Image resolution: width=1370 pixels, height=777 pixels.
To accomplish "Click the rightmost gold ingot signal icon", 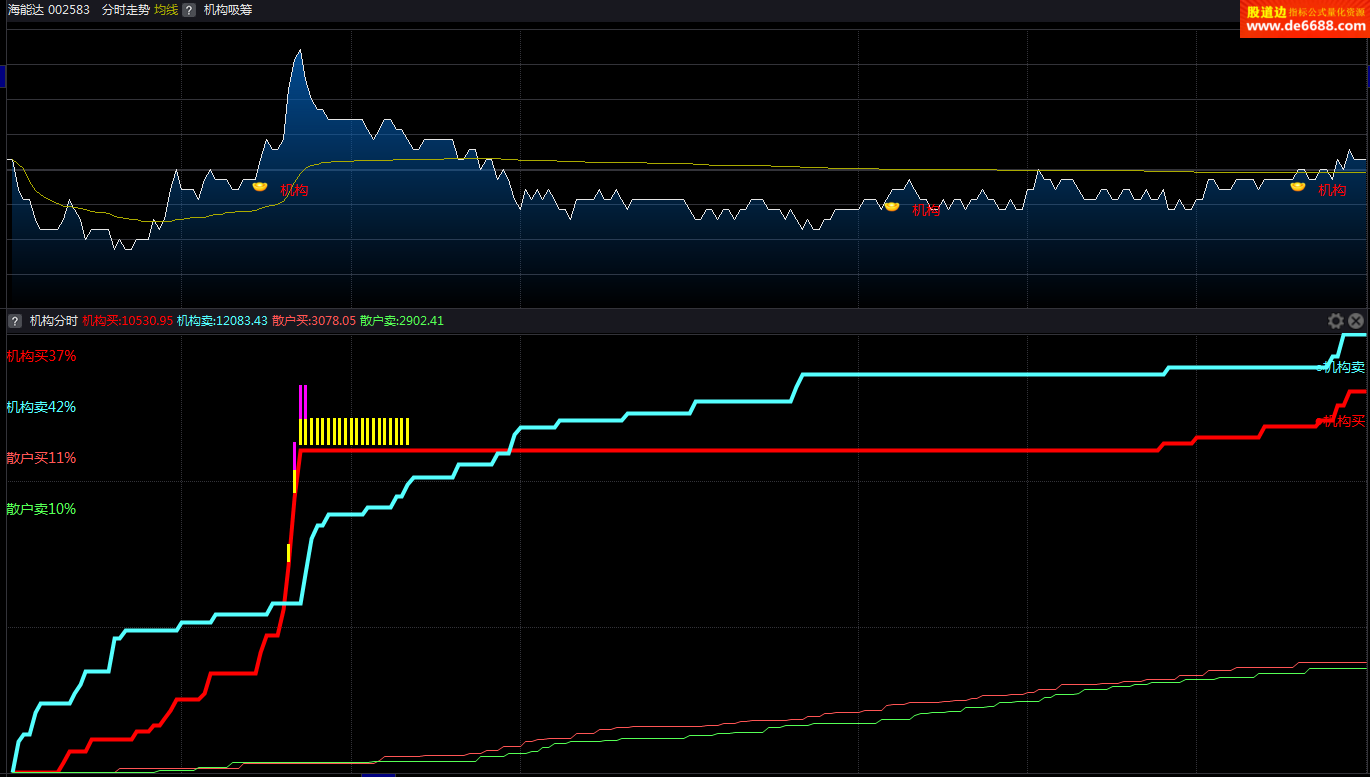I will [x=1298, y=186].
